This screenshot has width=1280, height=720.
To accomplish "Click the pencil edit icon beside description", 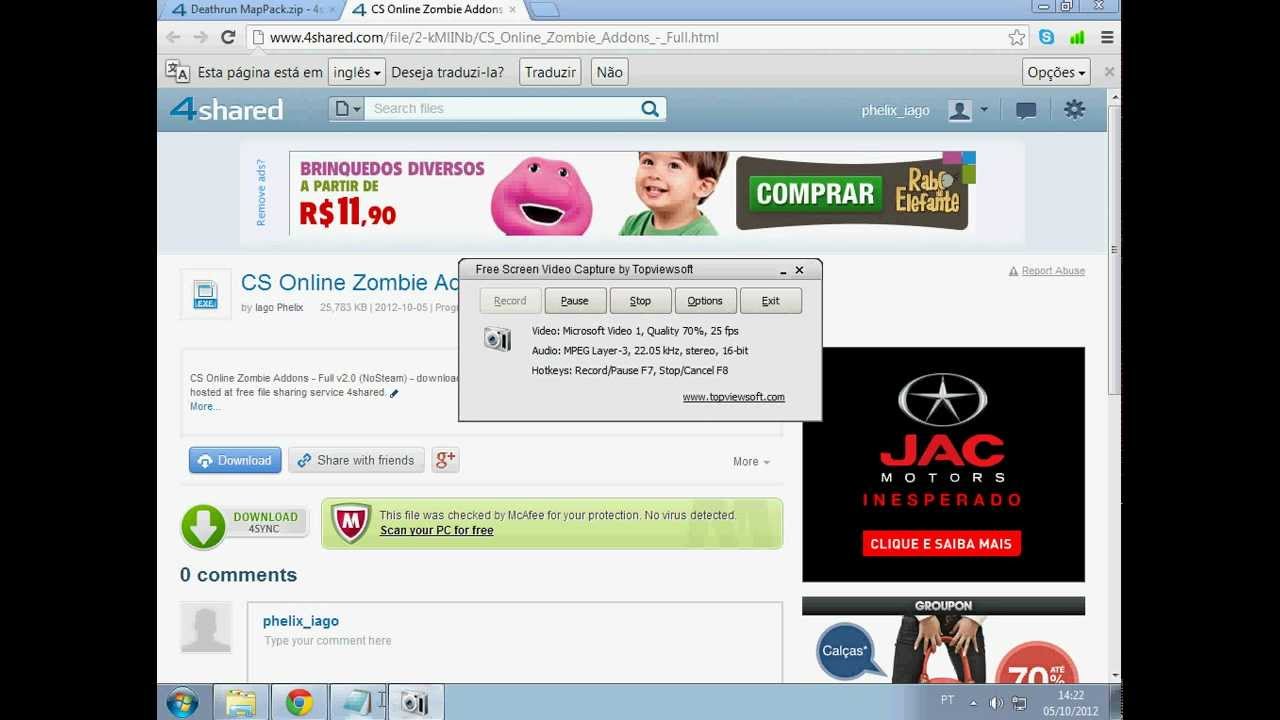I will coord(394,393).
